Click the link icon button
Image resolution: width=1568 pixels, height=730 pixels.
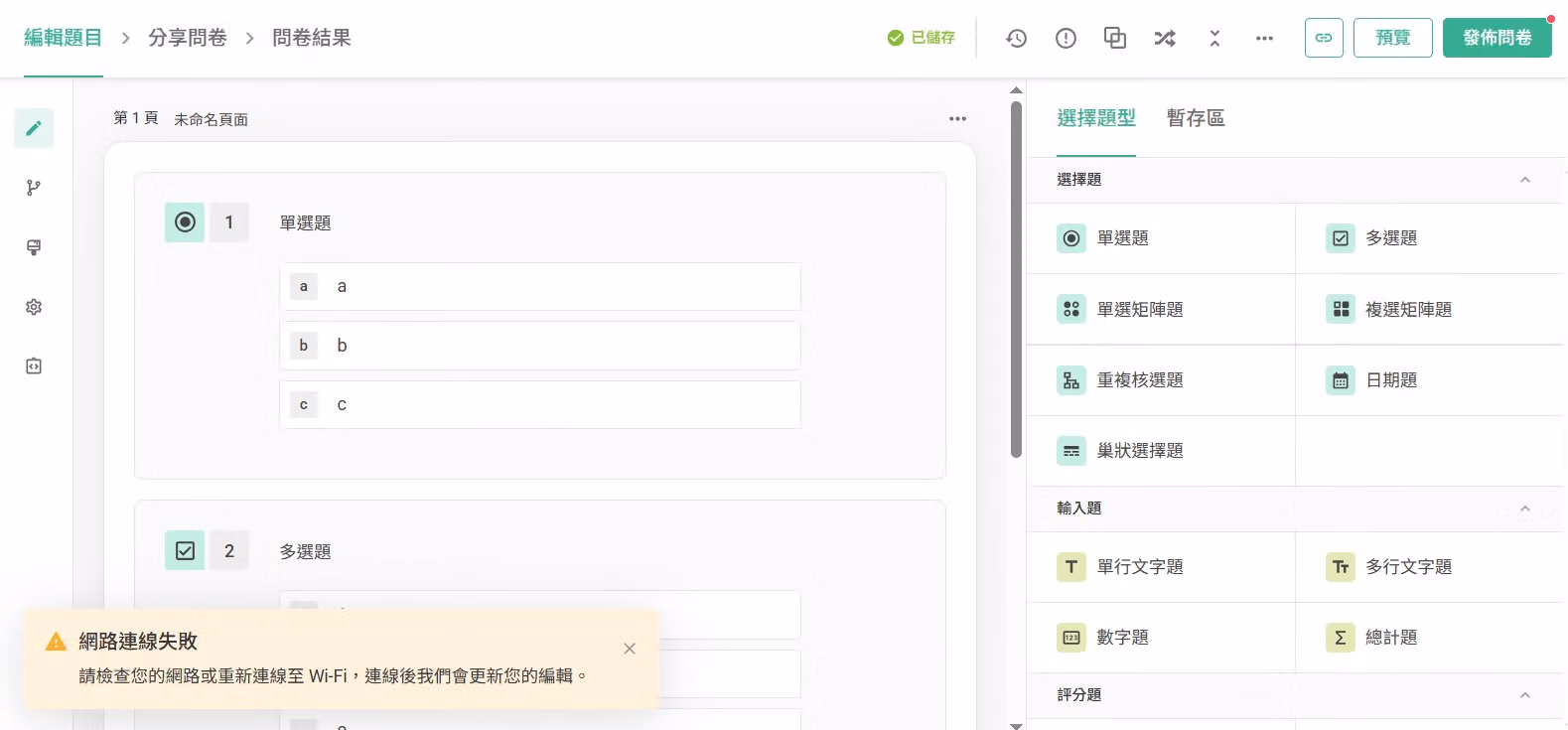click(x=1324, y=38)
